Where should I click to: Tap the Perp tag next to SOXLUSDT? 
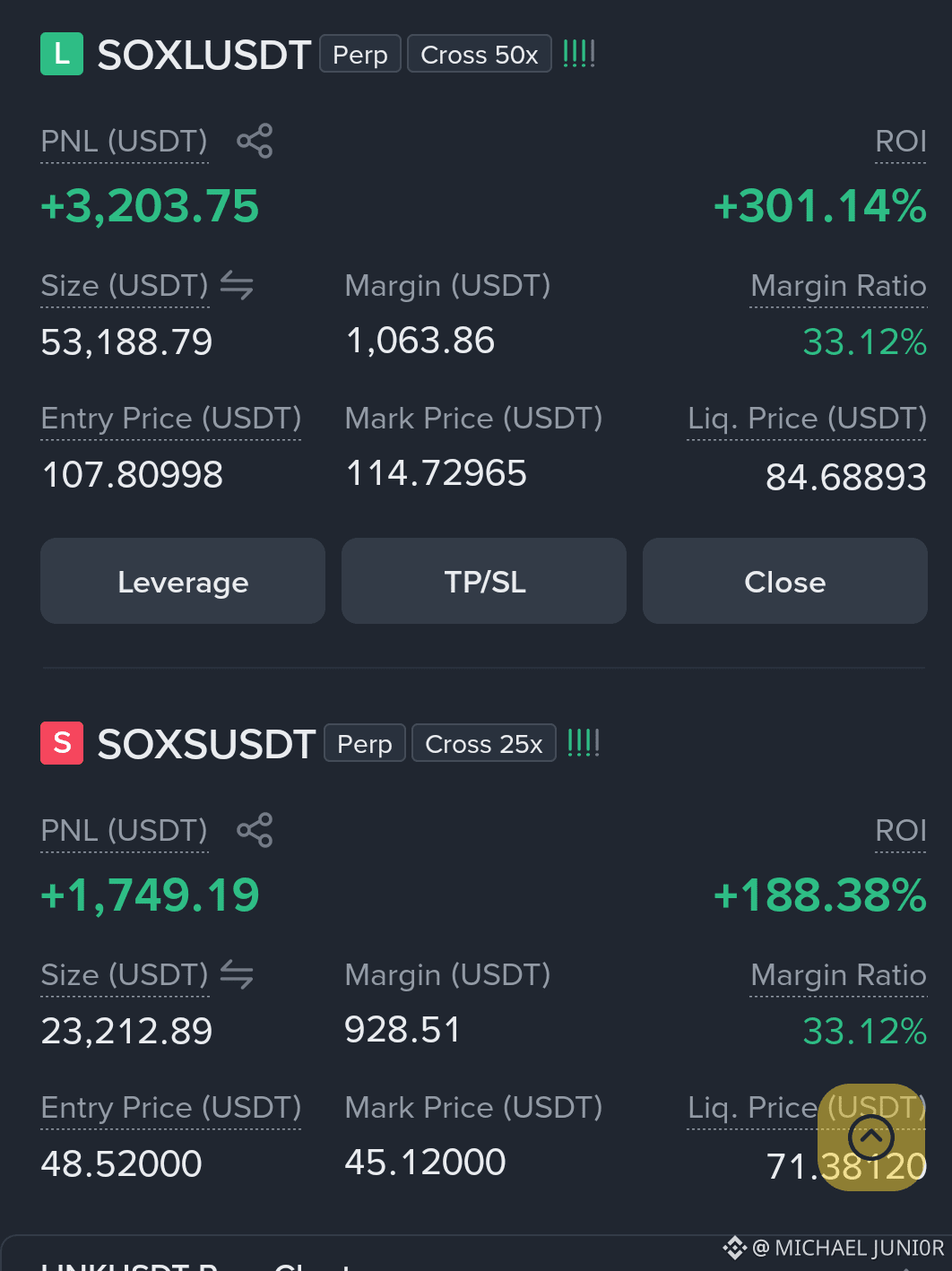[x=360, y=54]
